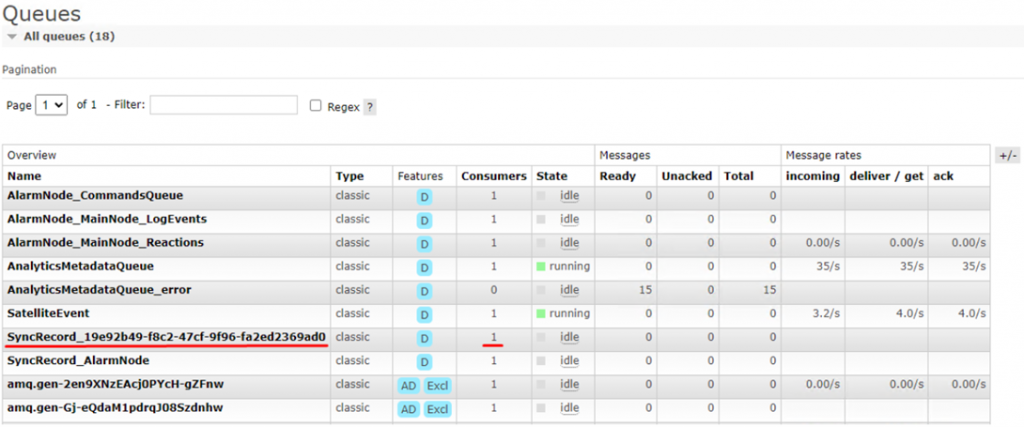The height and width of the screenshot is (427, 1024).
Task: Click the green running indicator for AnalyticsMetadataQueue
Action: (541, 267)
